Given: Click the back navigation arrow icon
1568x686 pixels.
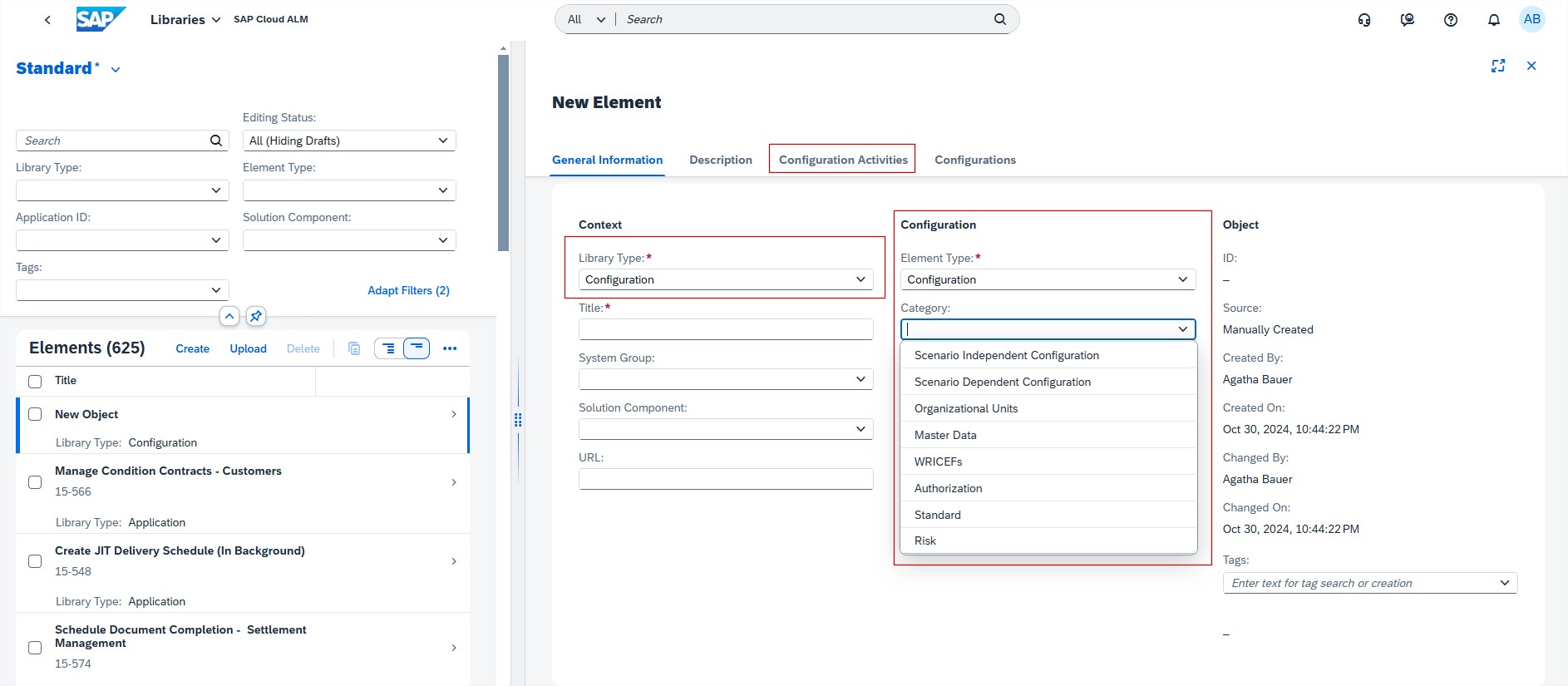Looking at the screenshot, I should (47, 20).
